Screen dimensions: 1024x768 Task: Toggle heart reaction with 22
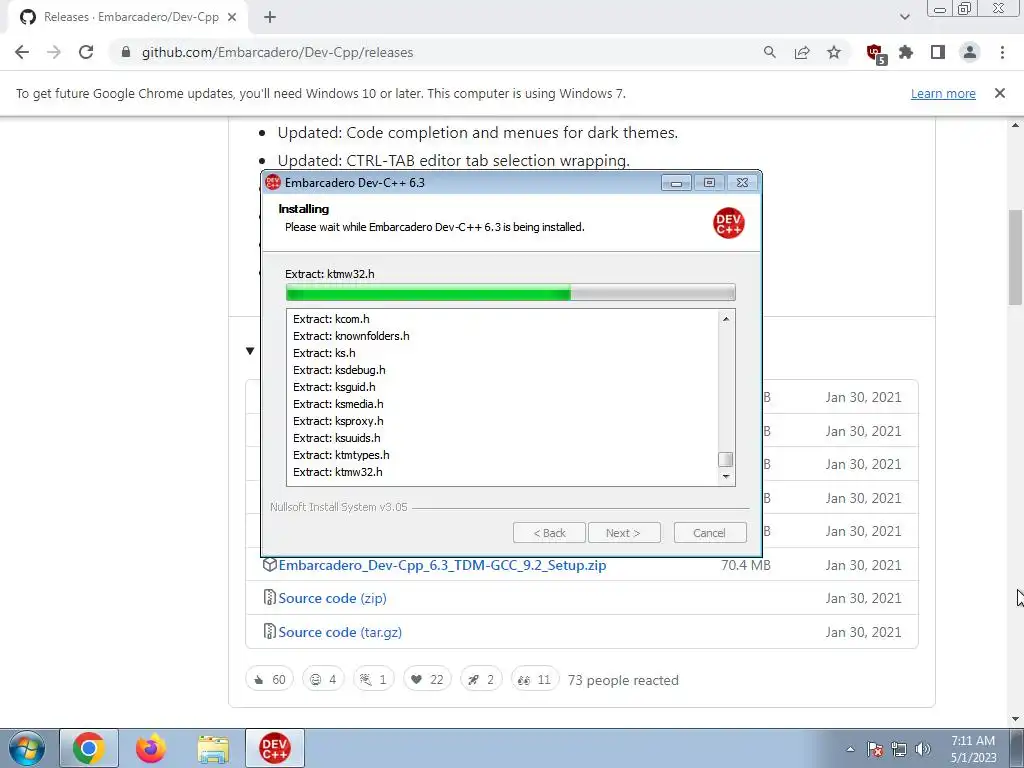tap(427, 680)
